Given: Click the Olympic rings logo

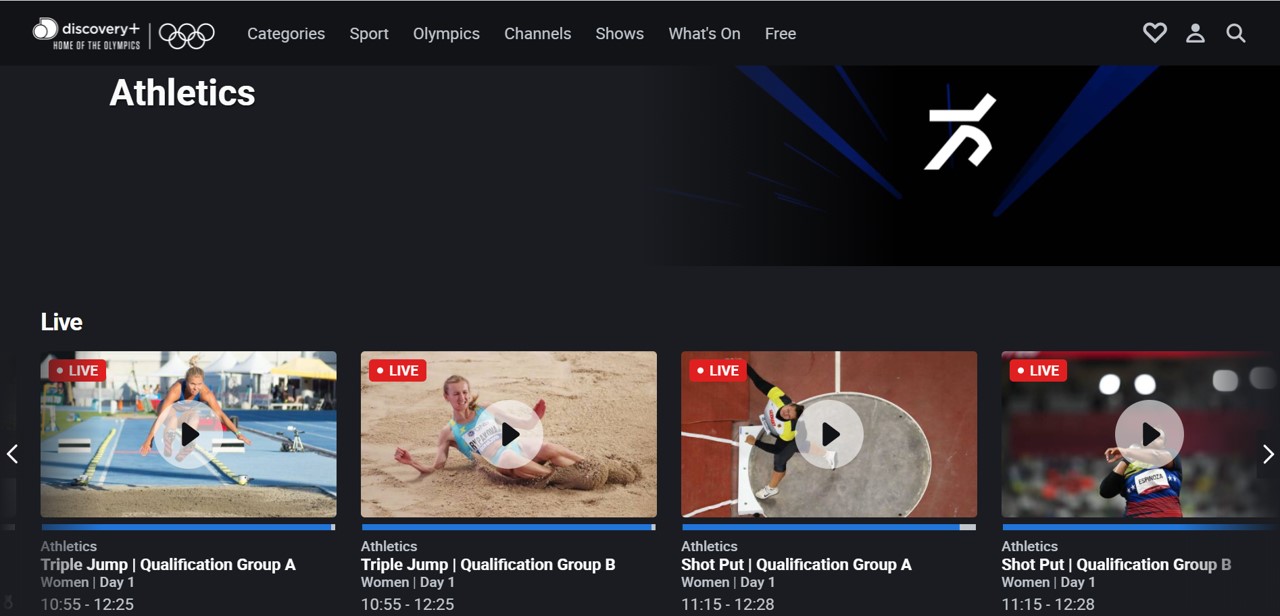Looking at the screenshot, I should coord(187,35).
